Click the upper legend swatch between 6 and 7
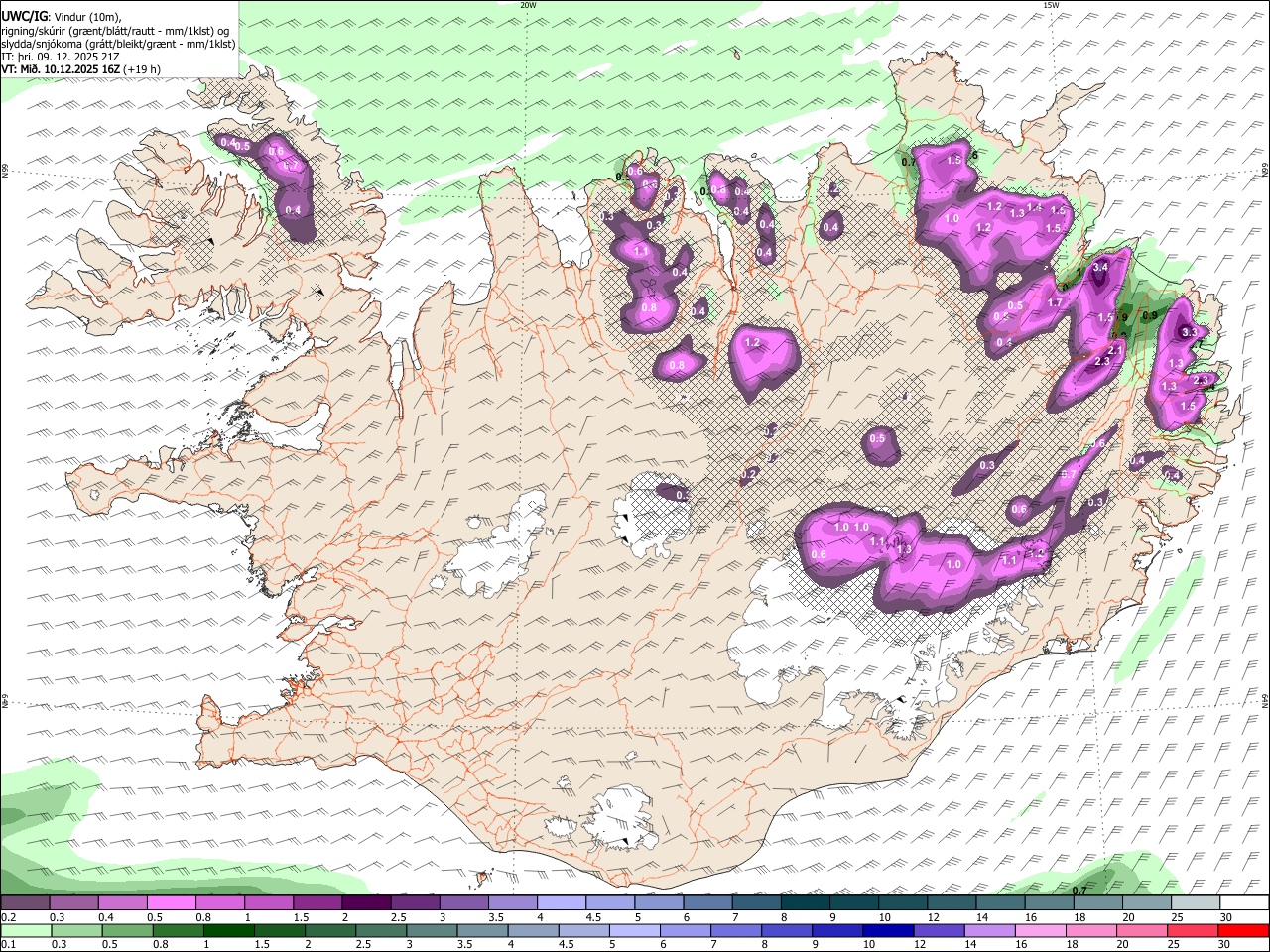The width and height of the screenshot is (1270, 952). tap(708, 903)
